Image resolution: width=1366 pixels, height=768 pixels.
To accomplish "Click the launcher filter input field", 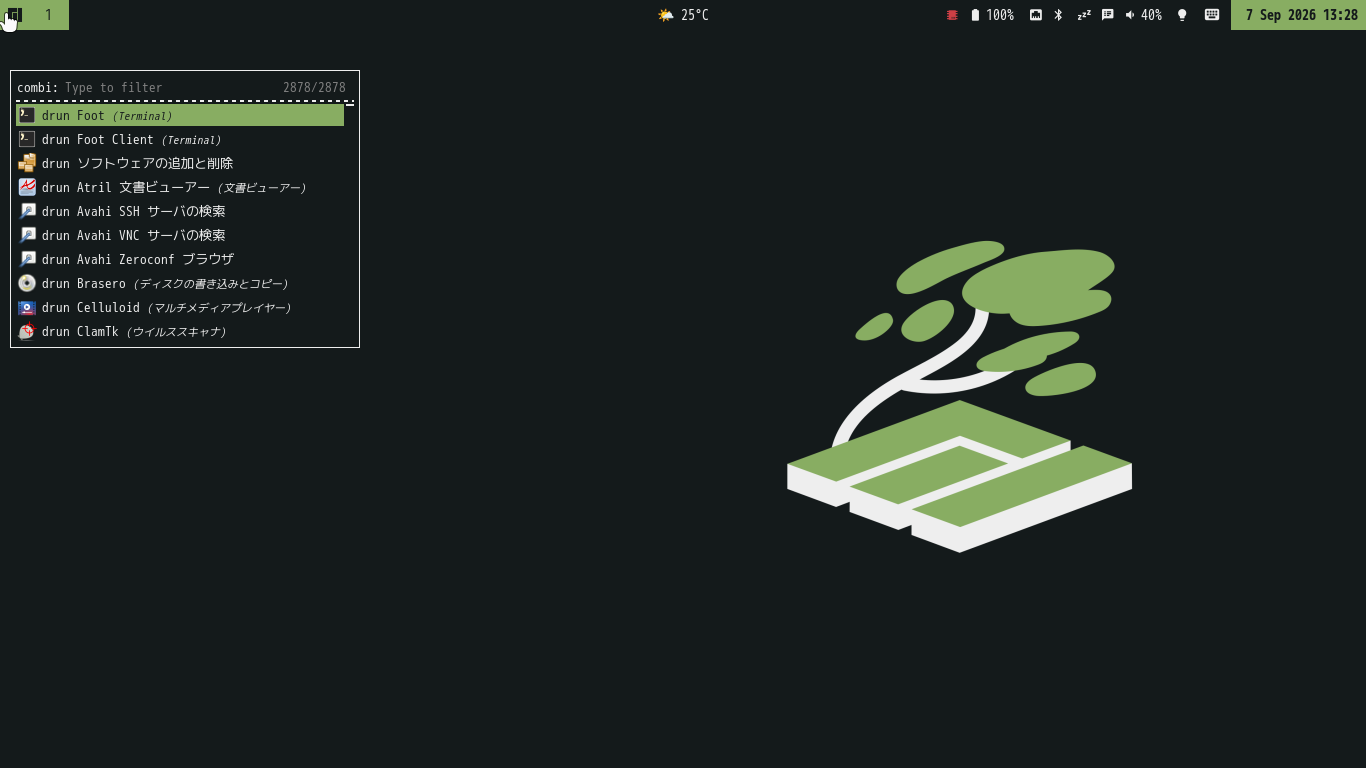I will coord(170,88).
